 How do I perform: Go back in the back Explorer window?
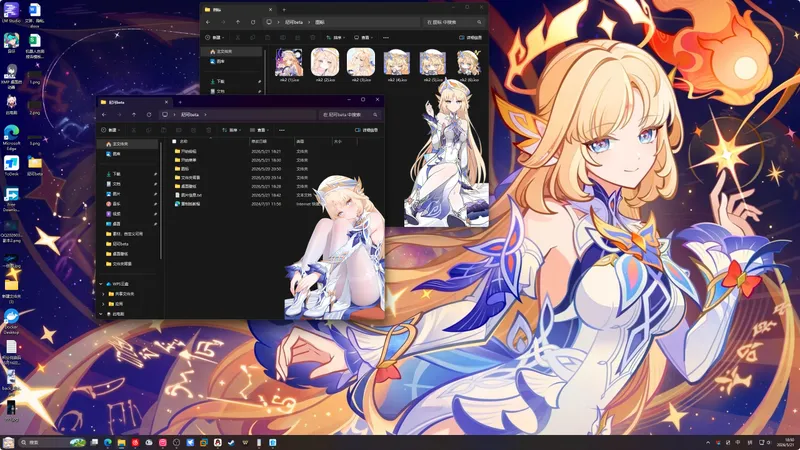click(x=208, y=22)
